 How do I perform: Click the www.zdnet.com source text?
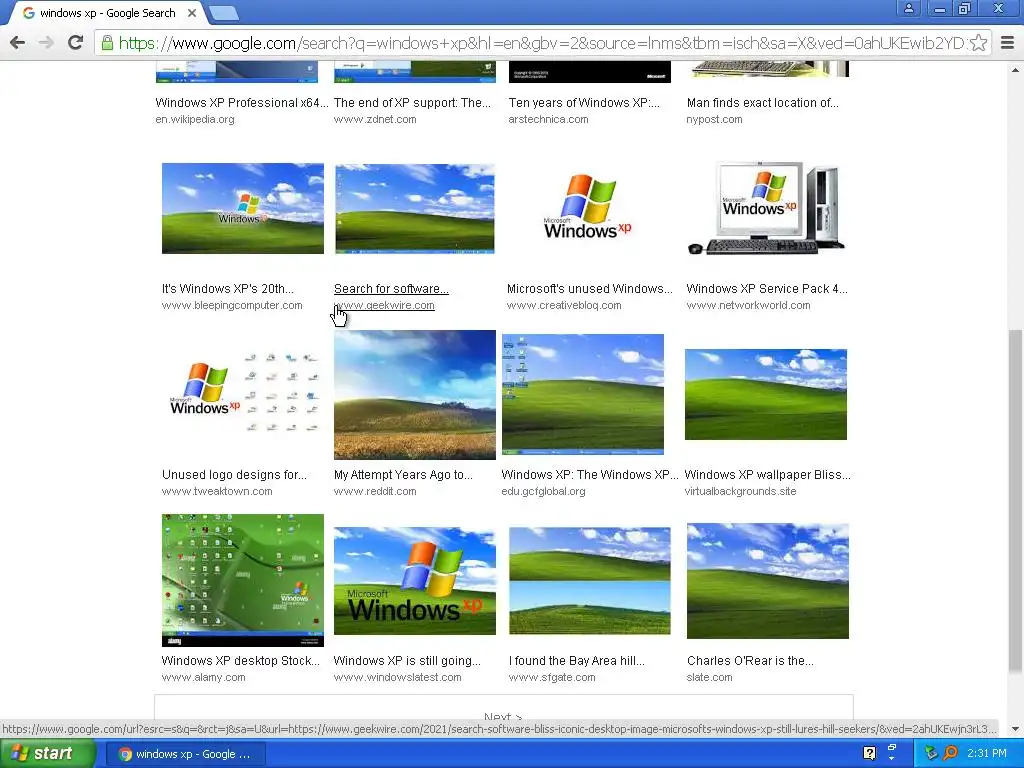pos(375,120)
